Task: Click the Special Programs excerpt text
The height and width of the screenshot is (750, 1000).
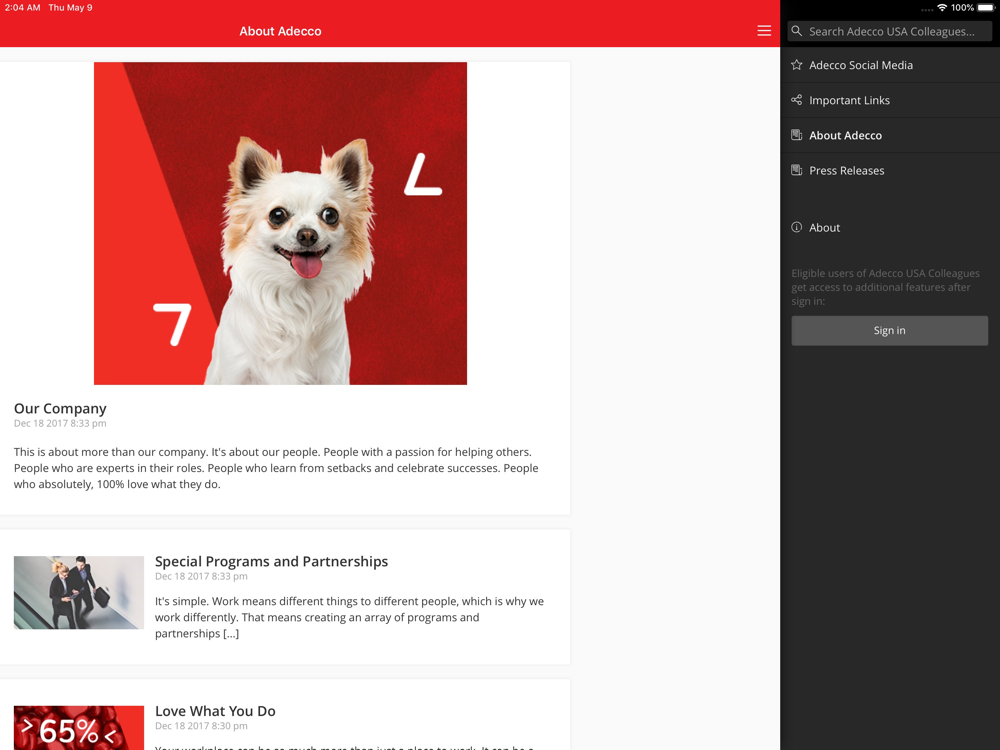Action: coord(349,617)
